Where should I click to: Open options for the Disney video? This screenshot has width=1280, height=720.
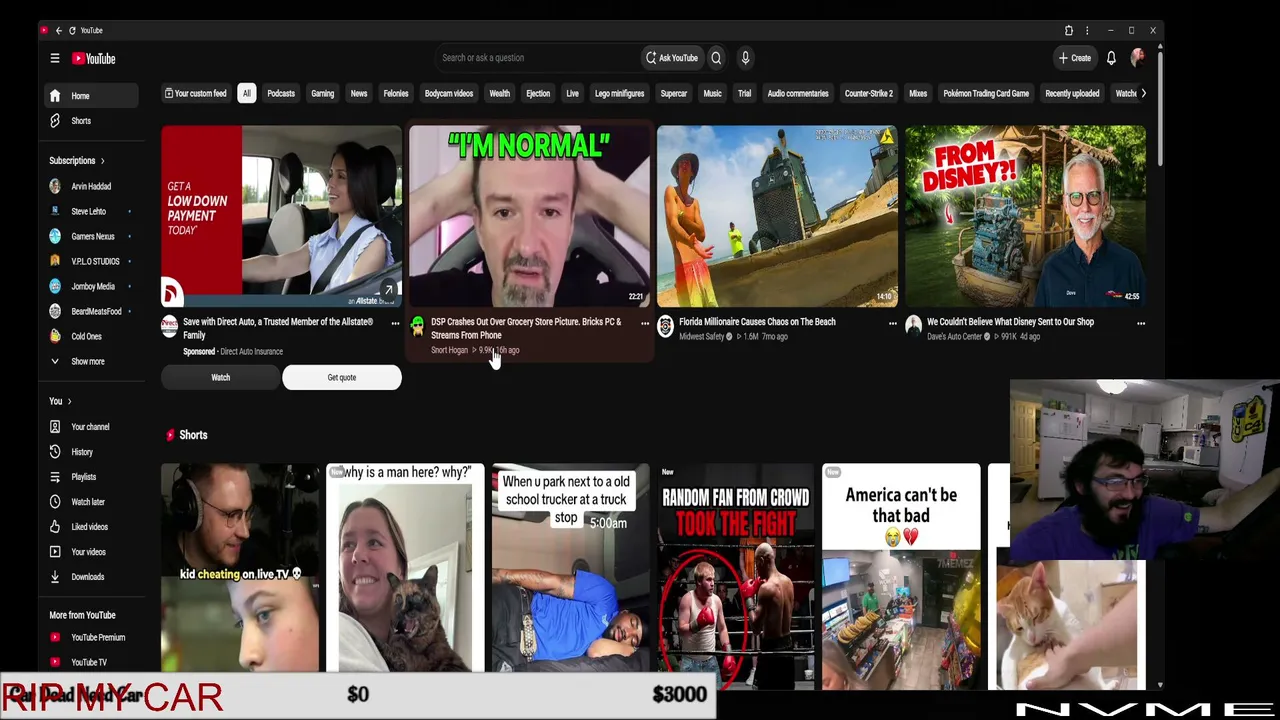[1140, 323]
